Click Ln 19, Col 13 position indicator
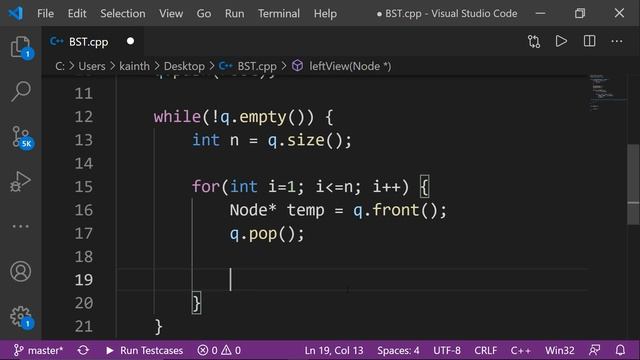This screenshot has height=360, width=640. click(x=333, y=350)
